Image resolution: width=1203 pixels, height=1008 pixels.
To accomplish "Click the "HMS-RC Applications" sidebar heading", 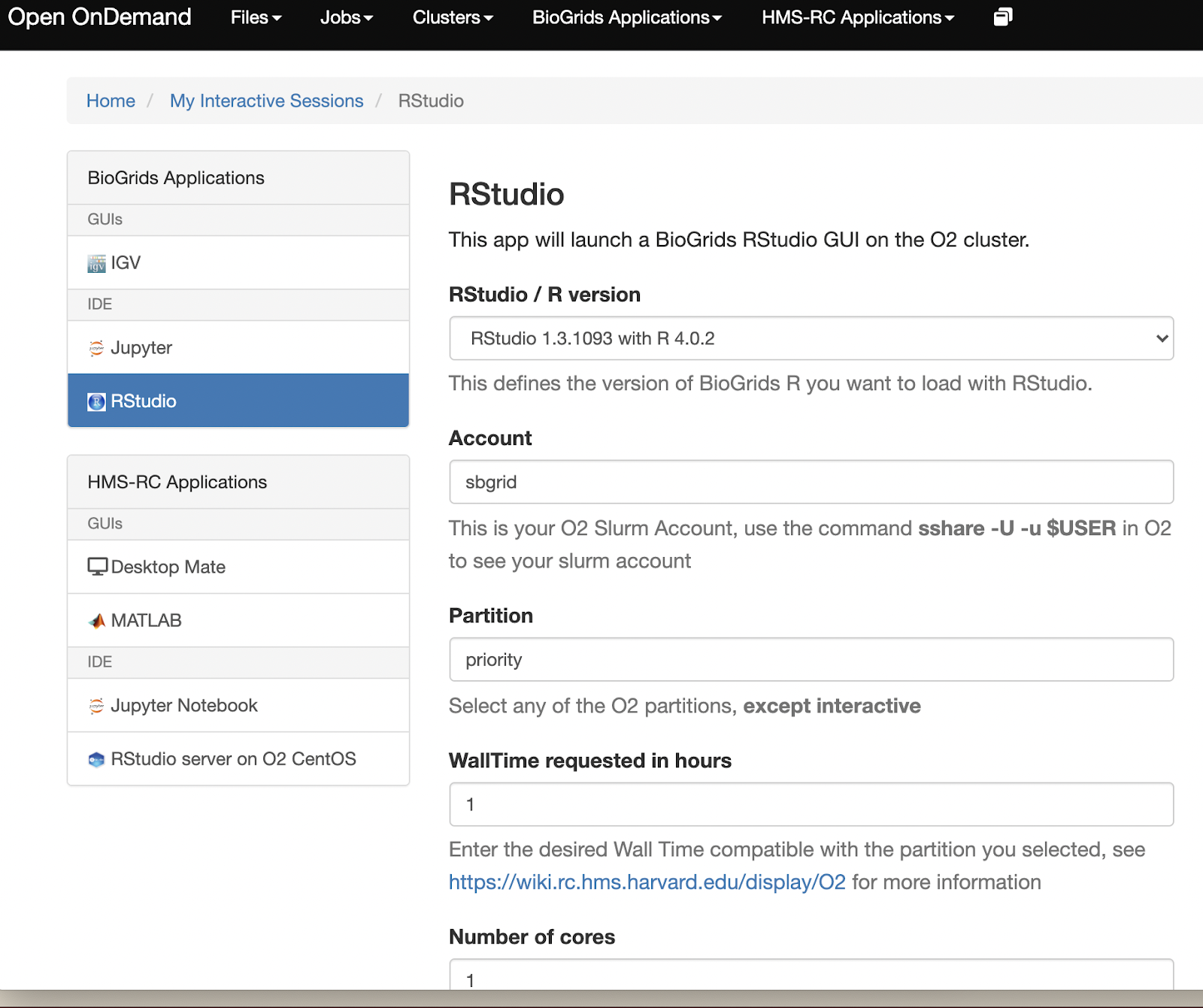I will [x=177, y=482].
